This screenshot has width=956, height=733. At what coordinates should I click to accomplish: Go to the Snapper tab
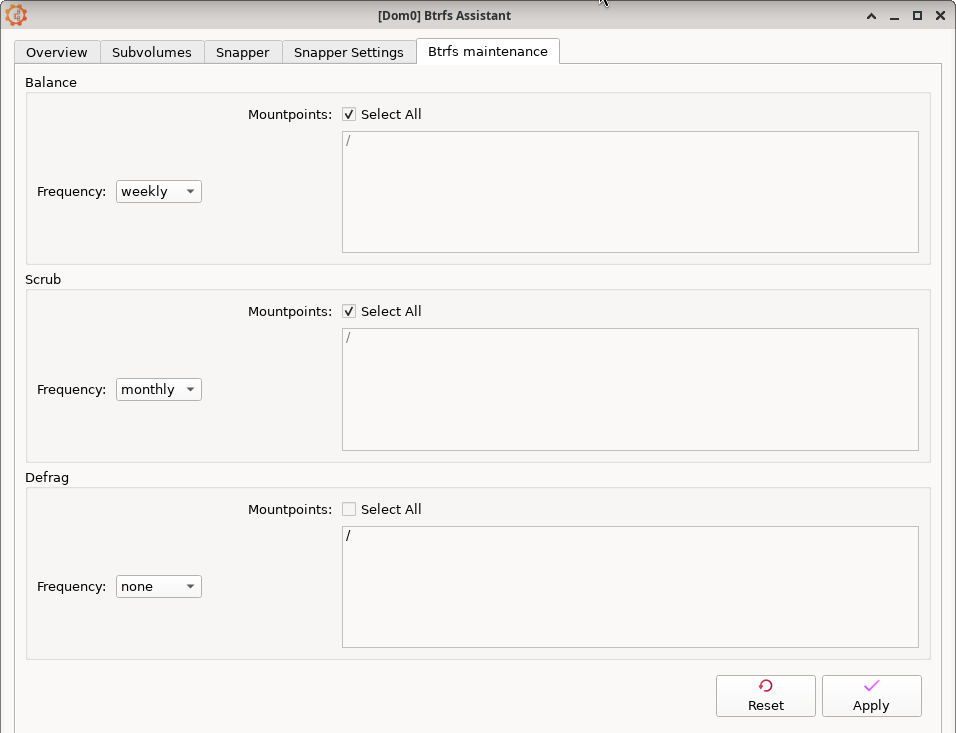point(243,53)
